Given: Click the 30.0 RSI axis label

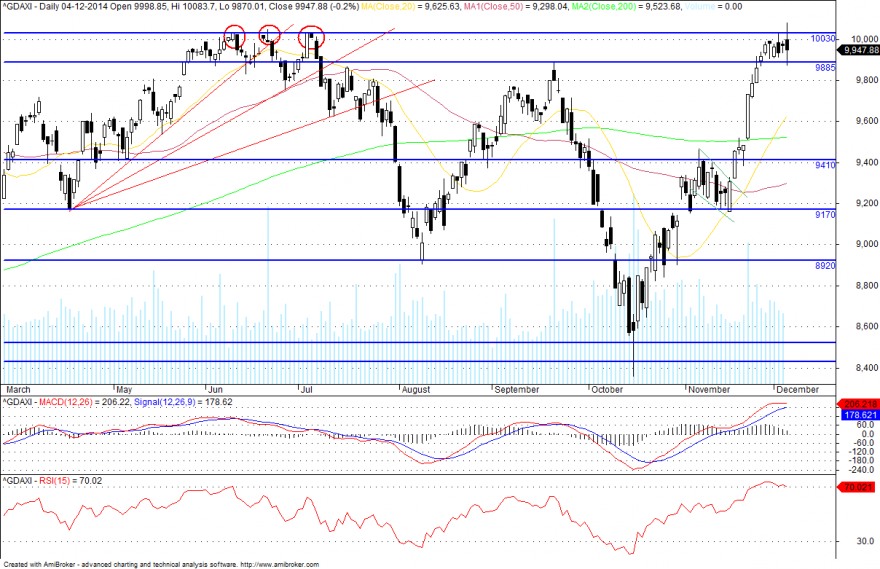Looking at the screenshot, I should point(867,541).
